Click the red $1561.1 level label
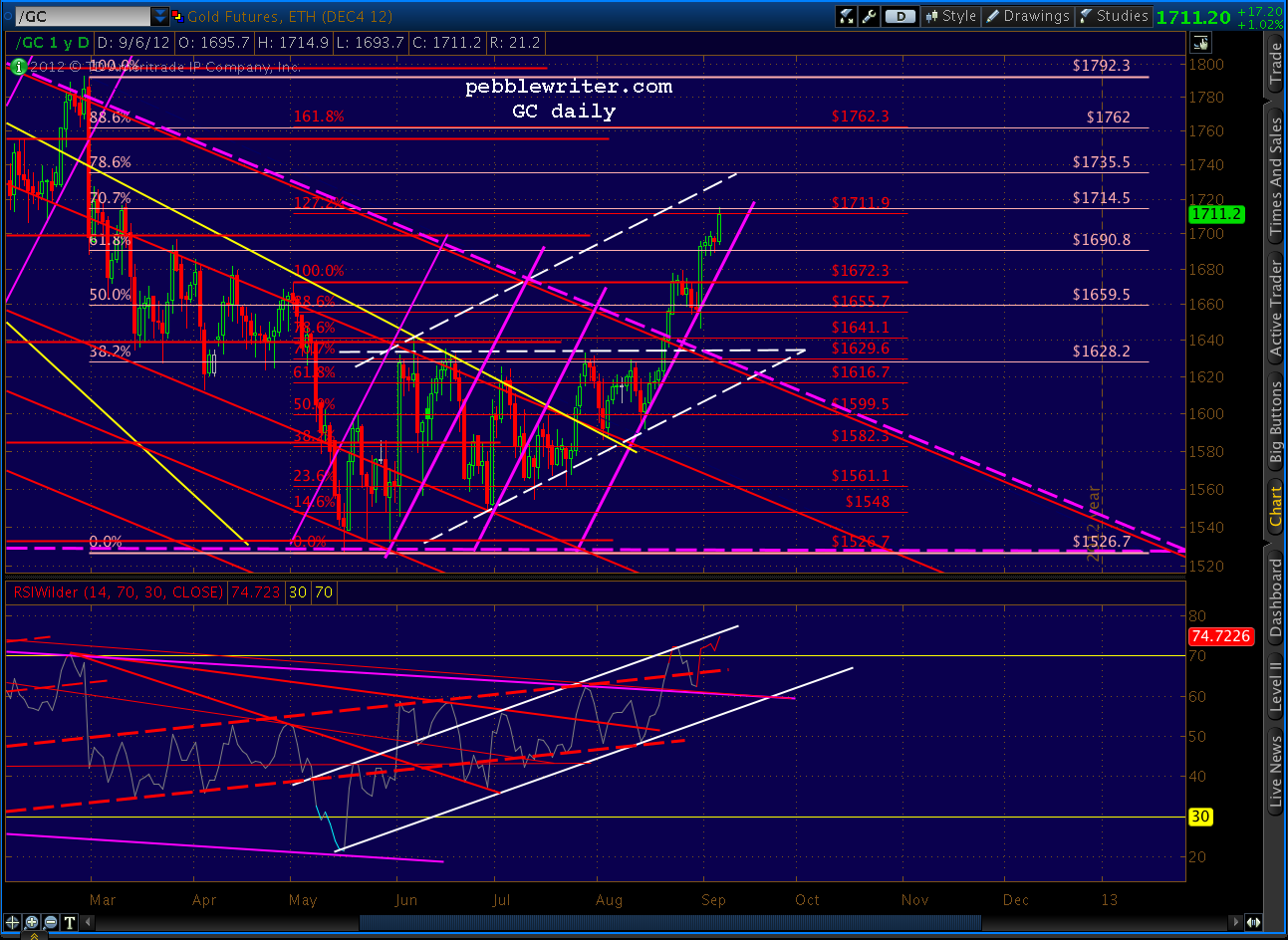1288x940 pixels. coord(861,476)
